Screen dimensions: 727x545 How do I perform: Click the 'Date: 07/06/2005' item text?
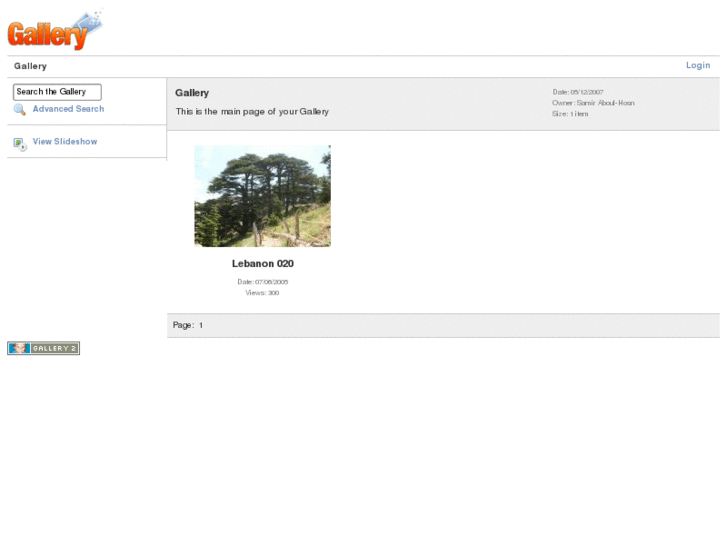pyautogui.click(x=262, y=282)
